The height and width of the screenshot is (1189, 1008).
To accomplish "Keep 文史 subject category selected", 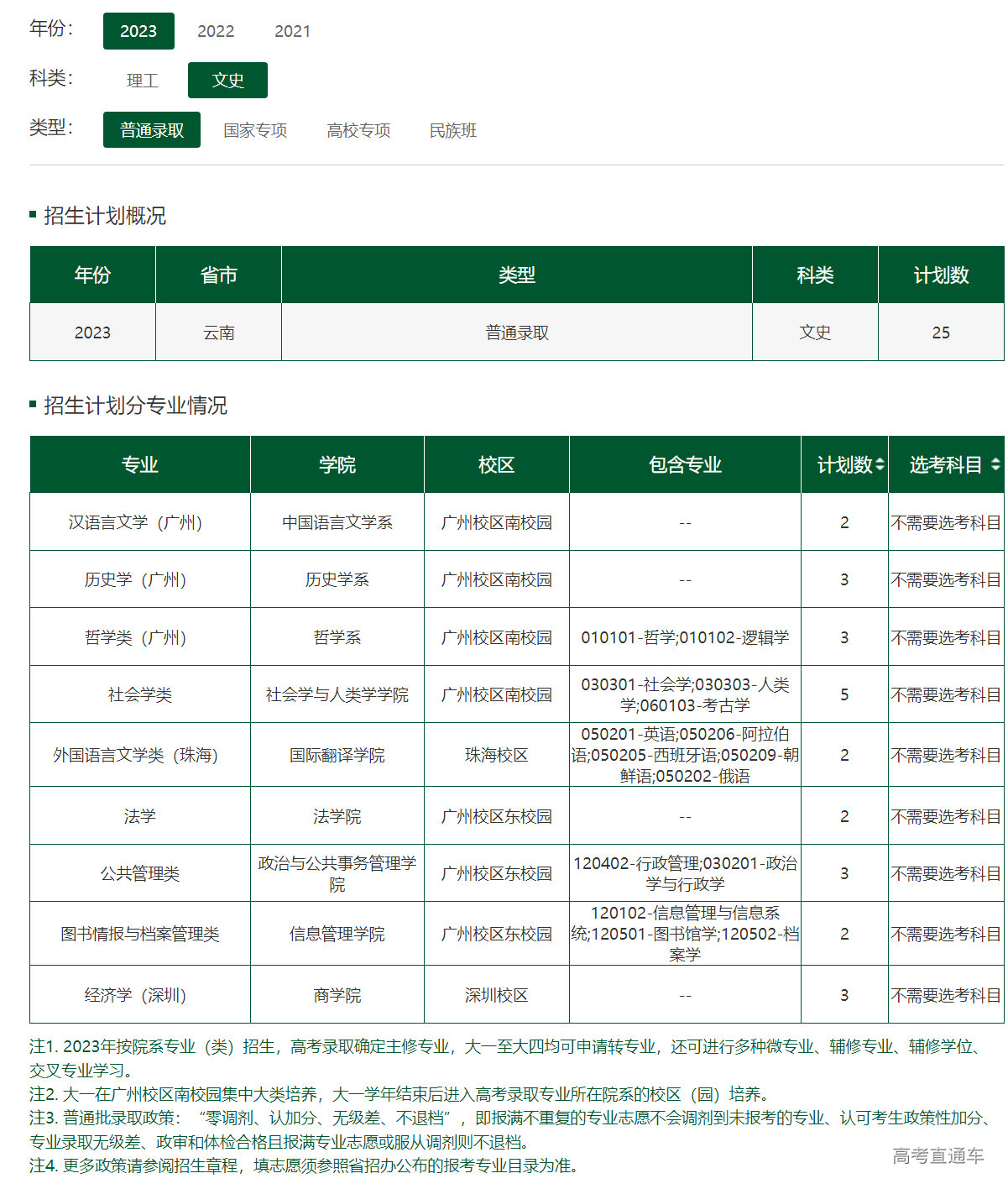I will (227, 80).
